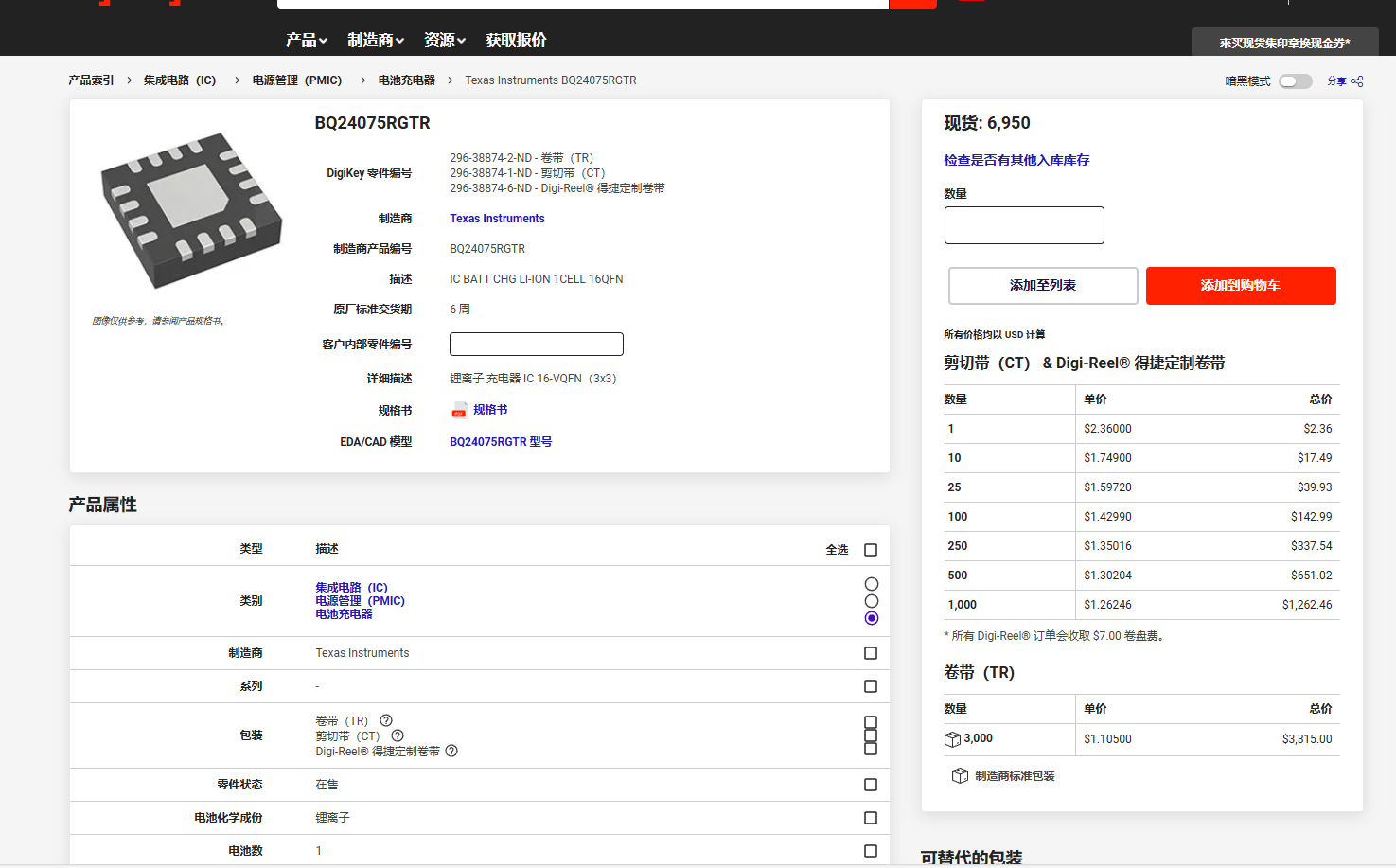Open the 检查是否有其他入库库存 link
The height and width of the screenshot is (868, 1396).
coord(1016,160)
